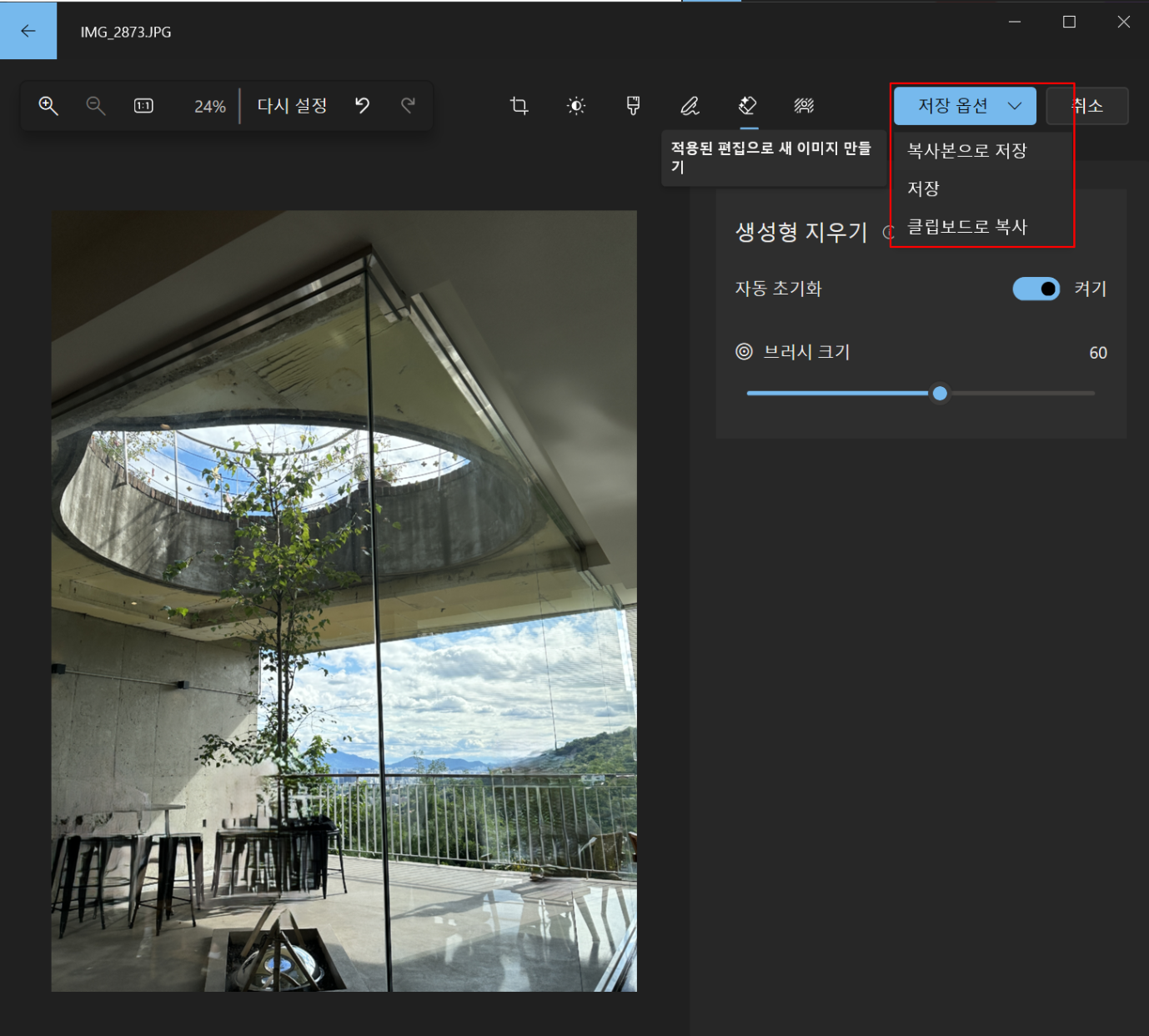Show actual size with the 1:1 icon
The image size is (1149, 1036).
coord(143,106)
